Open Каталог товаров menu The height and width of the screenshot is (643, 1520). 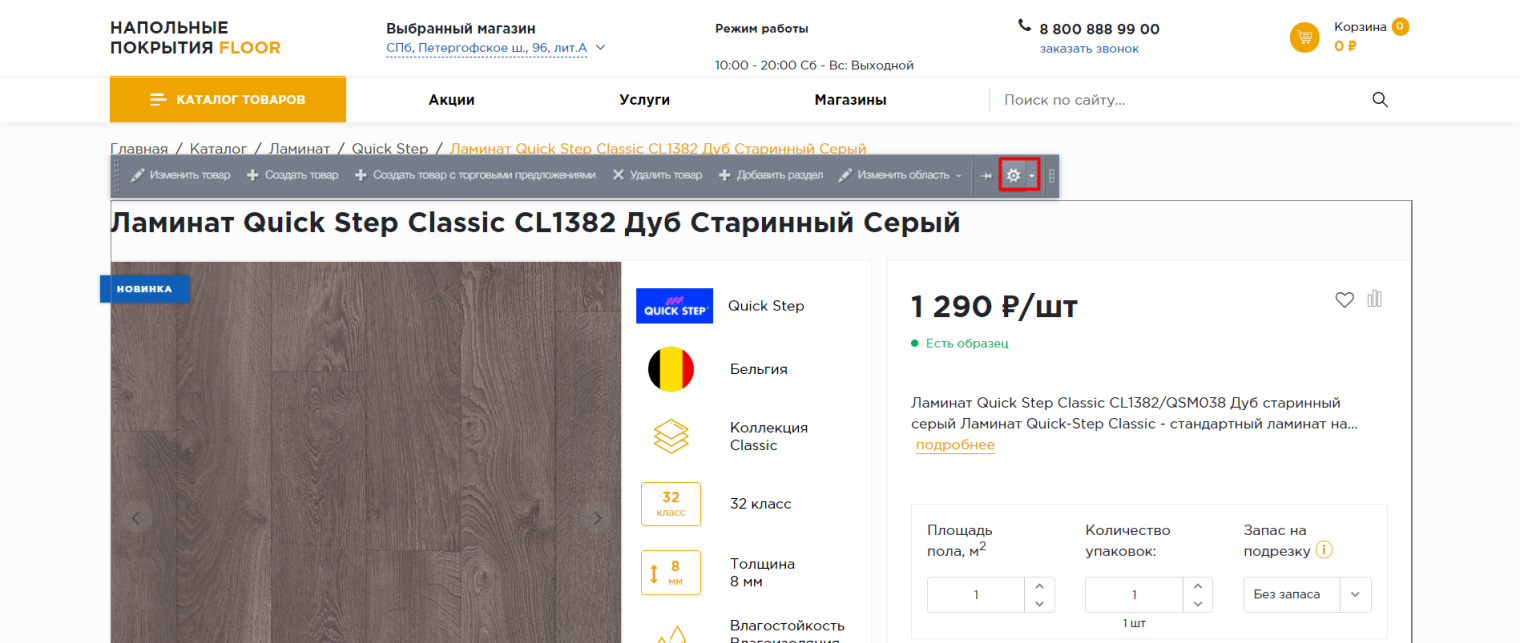[228, 100]
